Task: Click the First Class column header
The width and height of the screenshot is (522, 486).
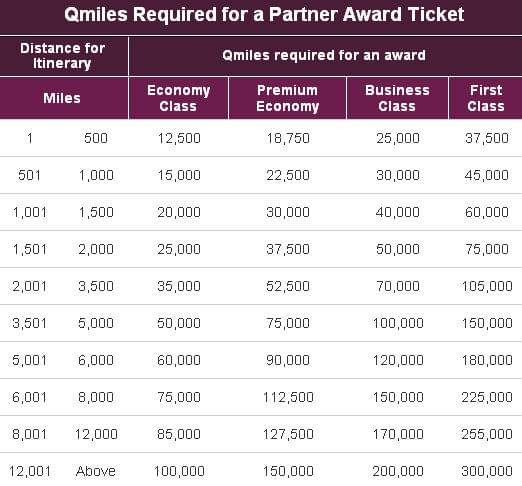Action: pyautogui.click(x=486, y=98)
